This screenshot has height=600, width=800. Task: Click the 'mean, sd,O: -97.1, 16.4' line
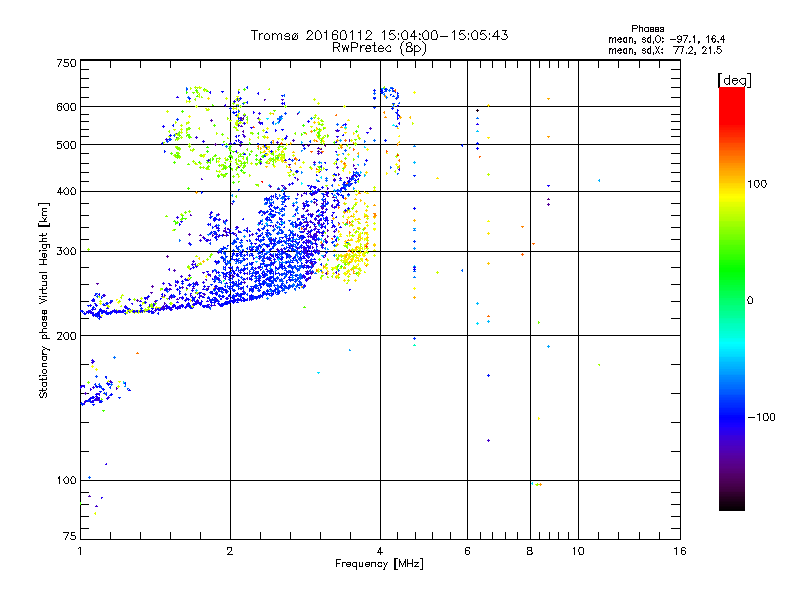666,39
